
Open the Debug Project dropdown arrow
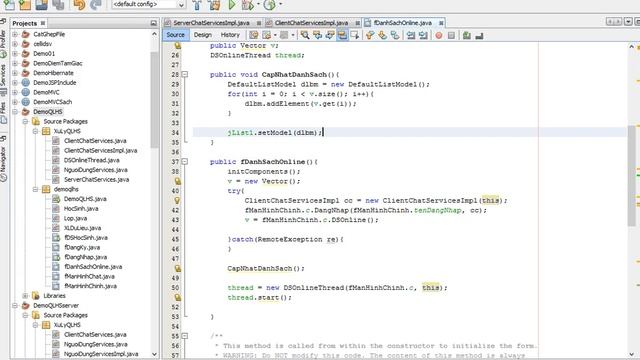click(258, 4)
